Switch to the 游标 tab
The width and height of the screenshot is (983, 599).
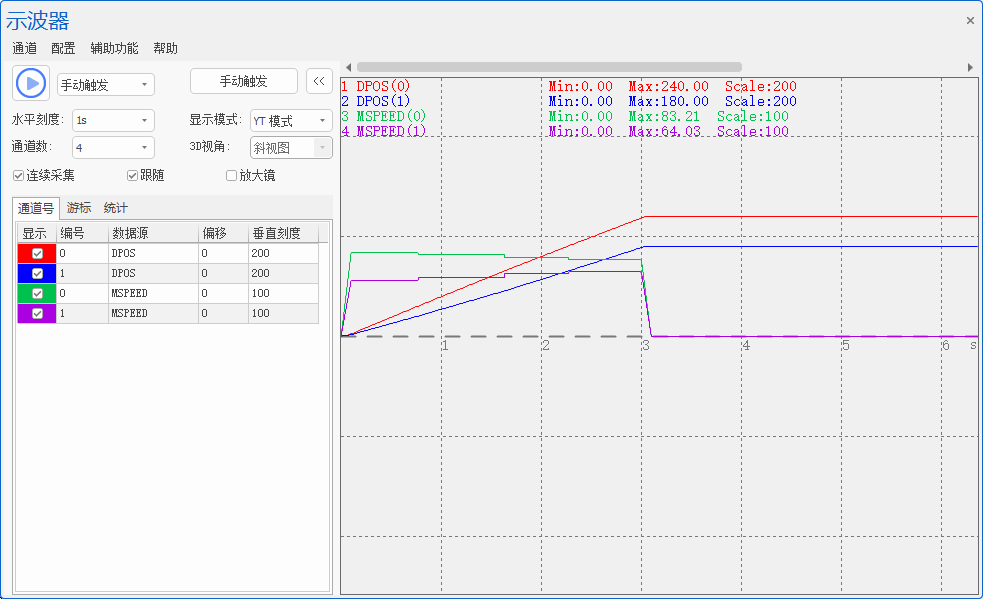[79, 208]
